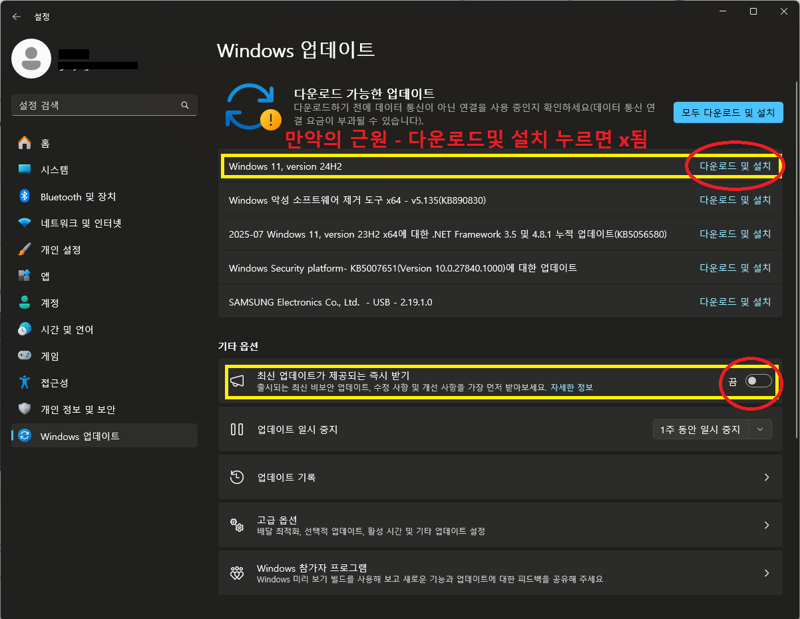Click the 시간 및 언어 globe icon
This screenshot has width=800, height=619.
24,329
